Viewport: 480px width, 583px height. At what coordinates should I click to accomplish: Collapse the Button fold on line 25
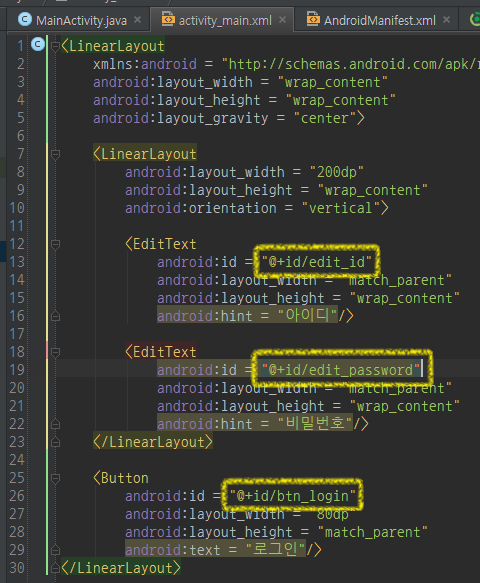[x=55, y=478]
